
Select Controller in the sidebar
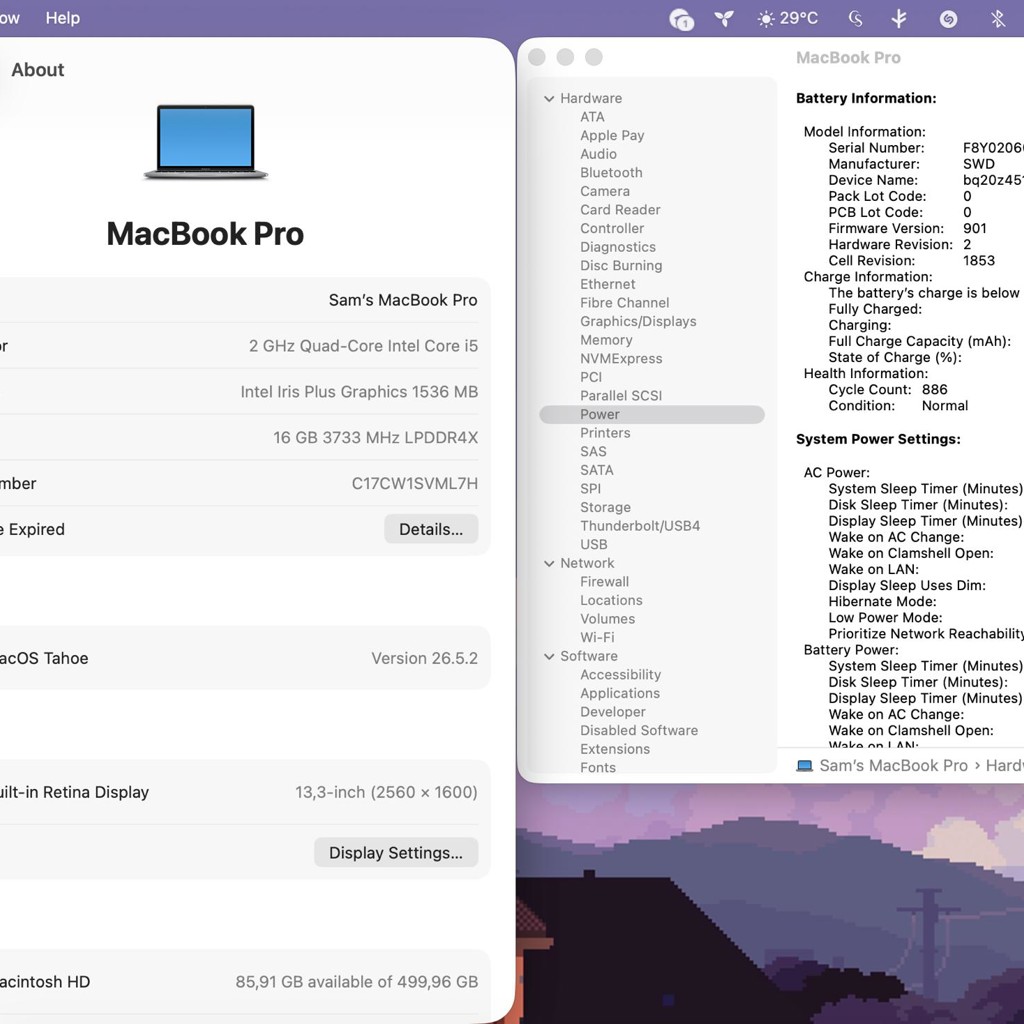[612, 229]
